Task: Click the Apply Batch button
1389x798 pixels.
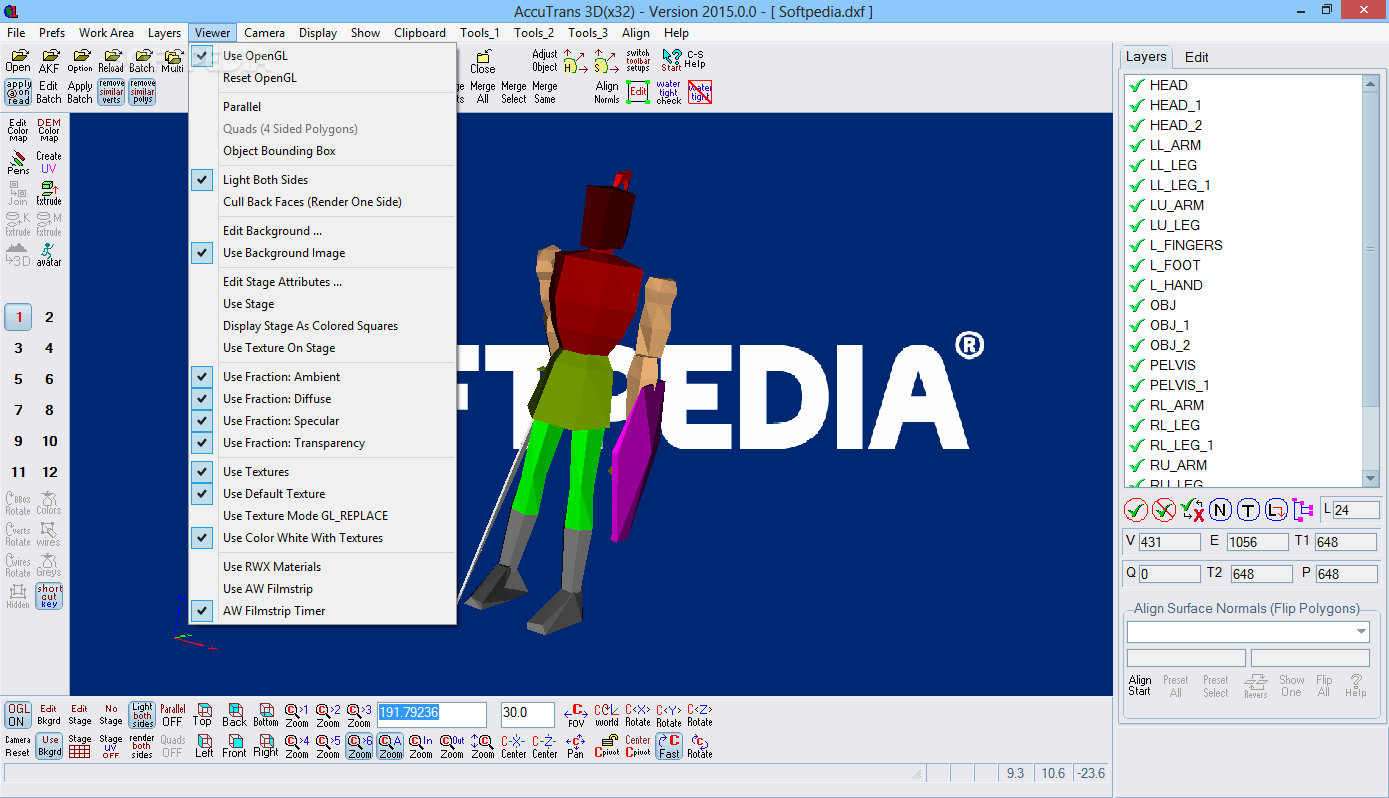Action: point(80,92)
